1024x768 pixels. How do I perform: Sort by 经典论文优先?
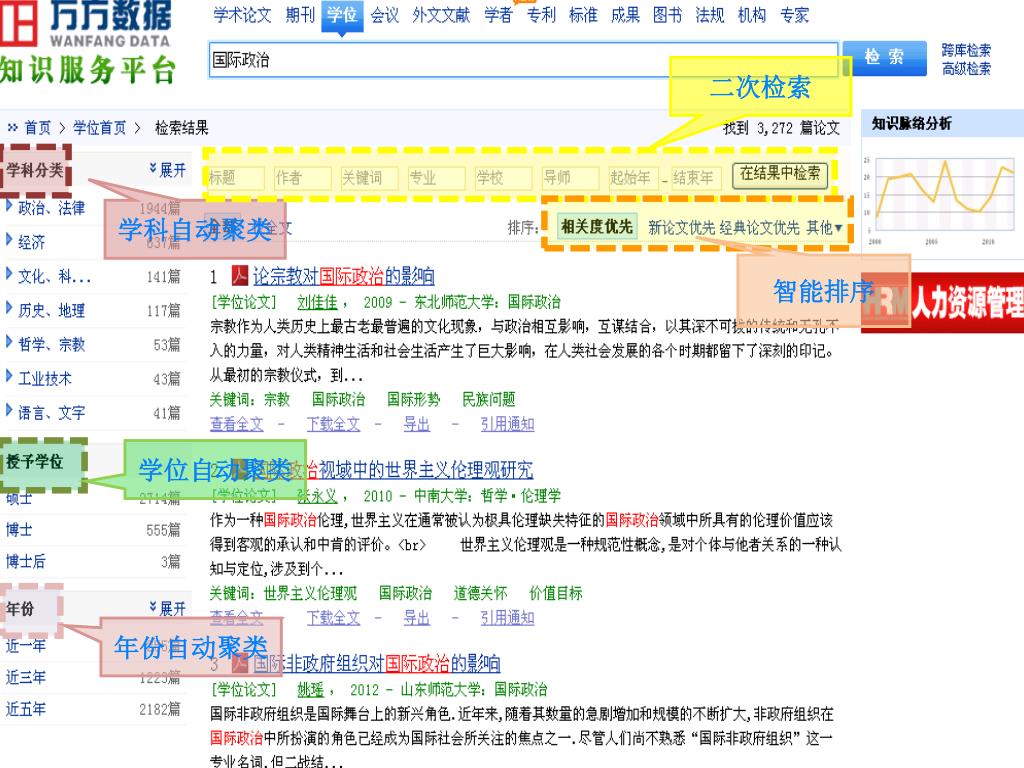[x=760, y=228]
